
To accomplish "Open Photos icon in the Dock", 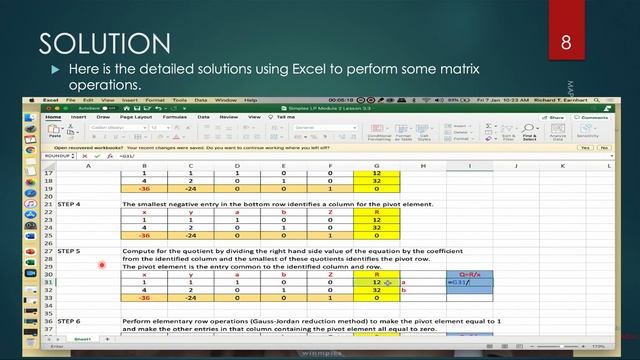I will coord(31,182).
